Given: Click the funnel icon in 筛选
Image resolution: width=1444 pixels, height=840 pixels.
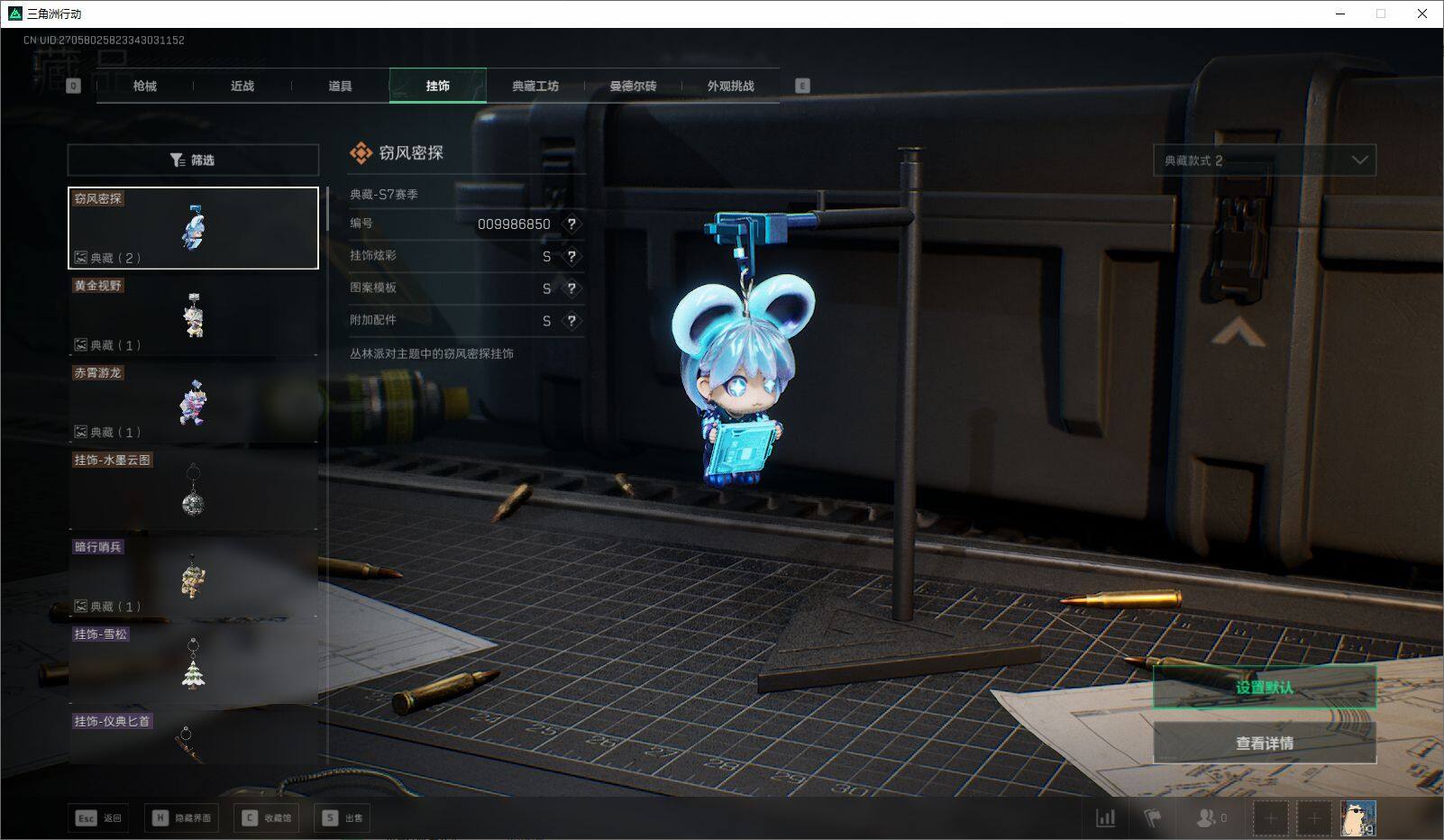Looking at the screenshot, I should (178, 160).
